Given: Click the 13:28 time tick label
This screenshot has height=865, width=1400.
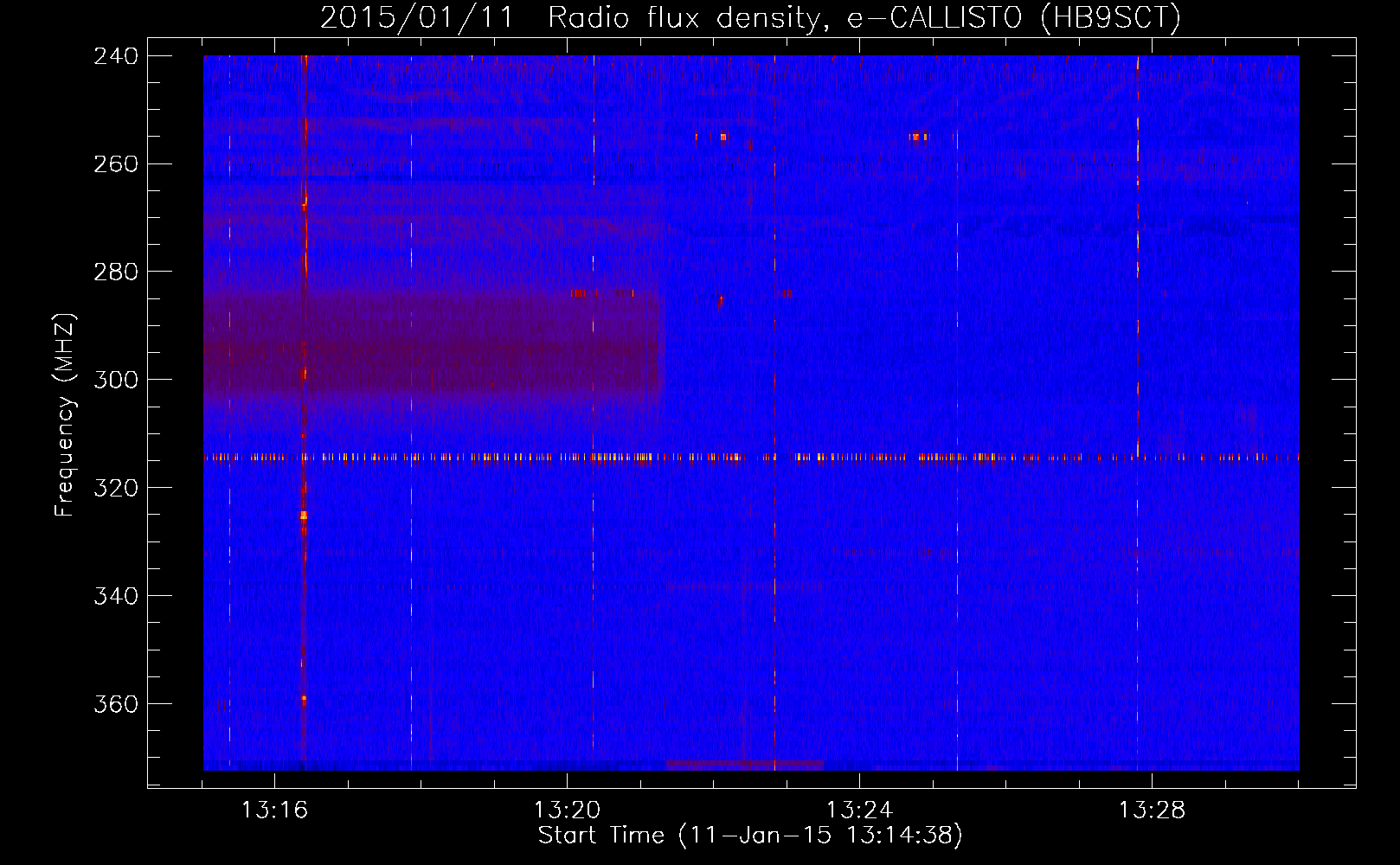Looking at the screenshot, I should click(x=1152, y=811).
